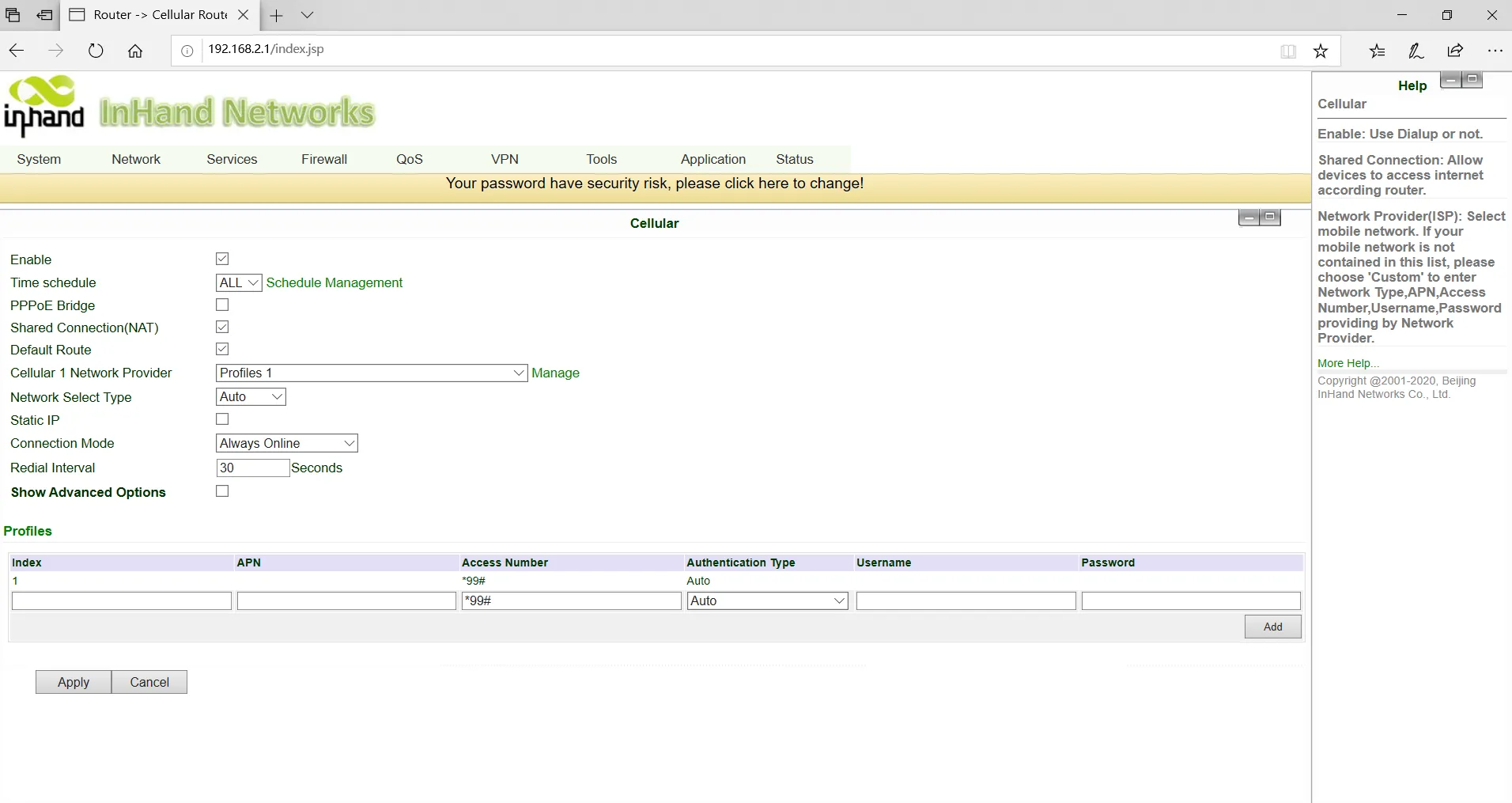Go back to the previous page
Image resolution: width=1512 pixels, height=803 pixels.
click(x=17, y=51)
